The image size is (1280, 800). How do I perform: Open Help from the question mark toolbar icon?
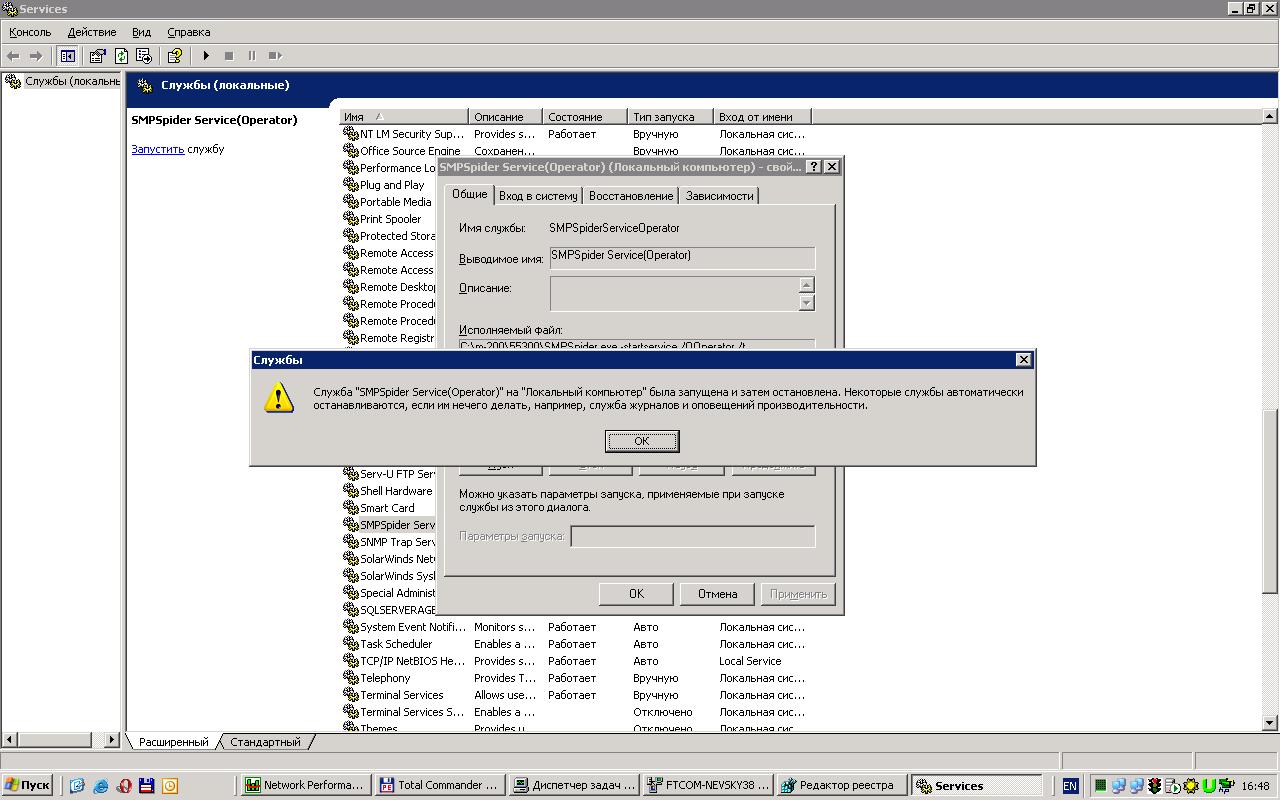click(175, 56)
